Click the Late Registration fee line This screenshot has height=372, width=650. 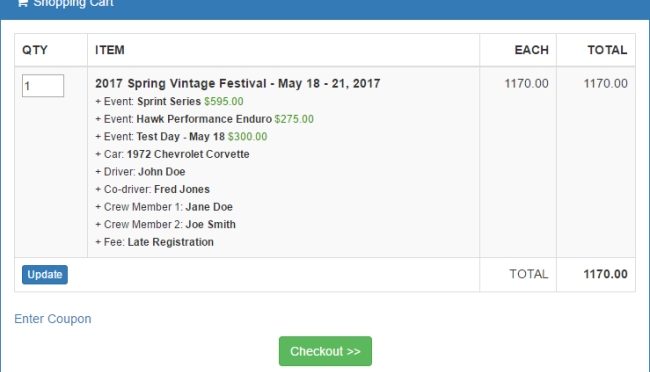pos(155,242)
